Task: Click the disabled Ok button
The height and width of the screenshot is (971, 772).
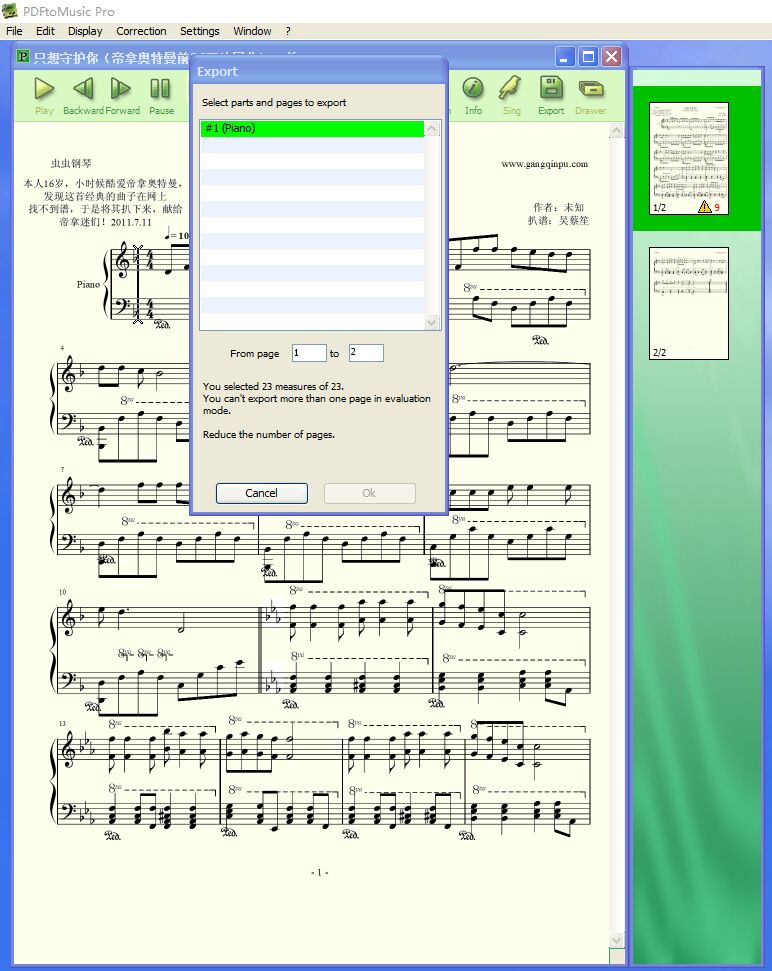Action: [370, 493]
